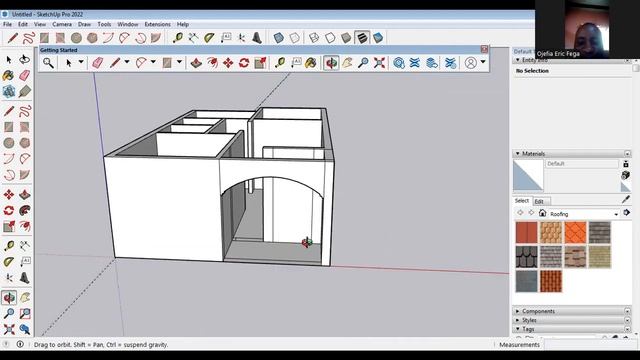This screenshot has height=360, width=640.
Task: Click Create Material icon in Materials panel
Action: coord(626,176)
